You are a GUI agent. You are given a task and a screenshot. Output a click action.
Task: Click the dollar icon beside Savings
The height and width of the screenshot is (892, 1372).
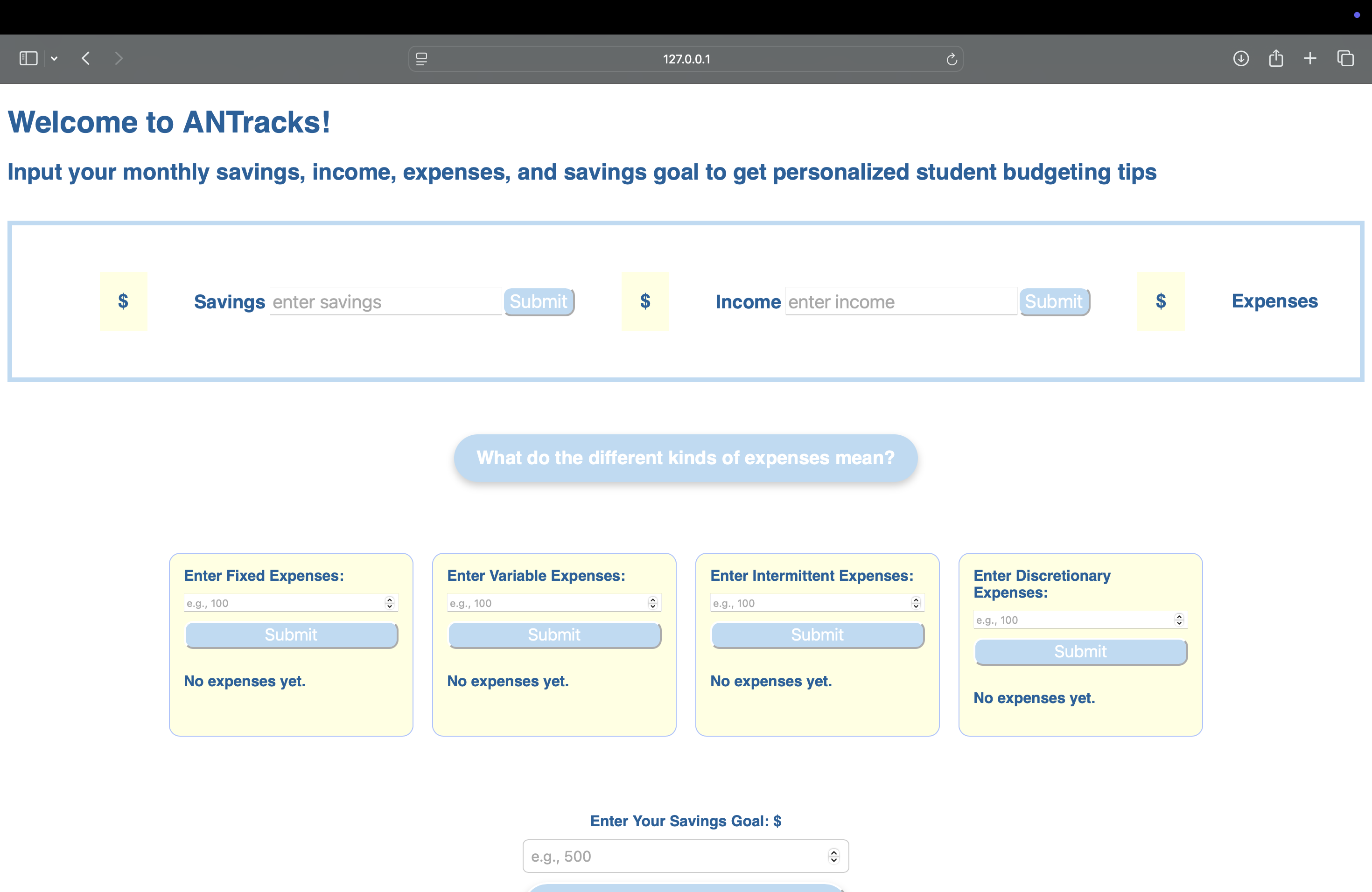(123, 301)
